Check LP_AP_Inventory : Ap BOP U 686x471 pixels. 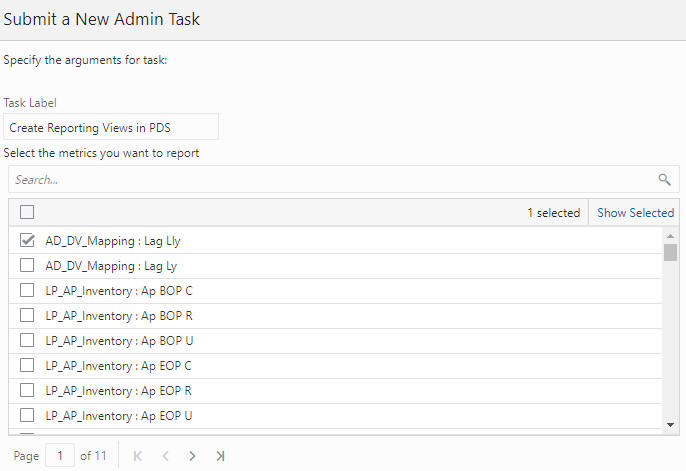27,340
